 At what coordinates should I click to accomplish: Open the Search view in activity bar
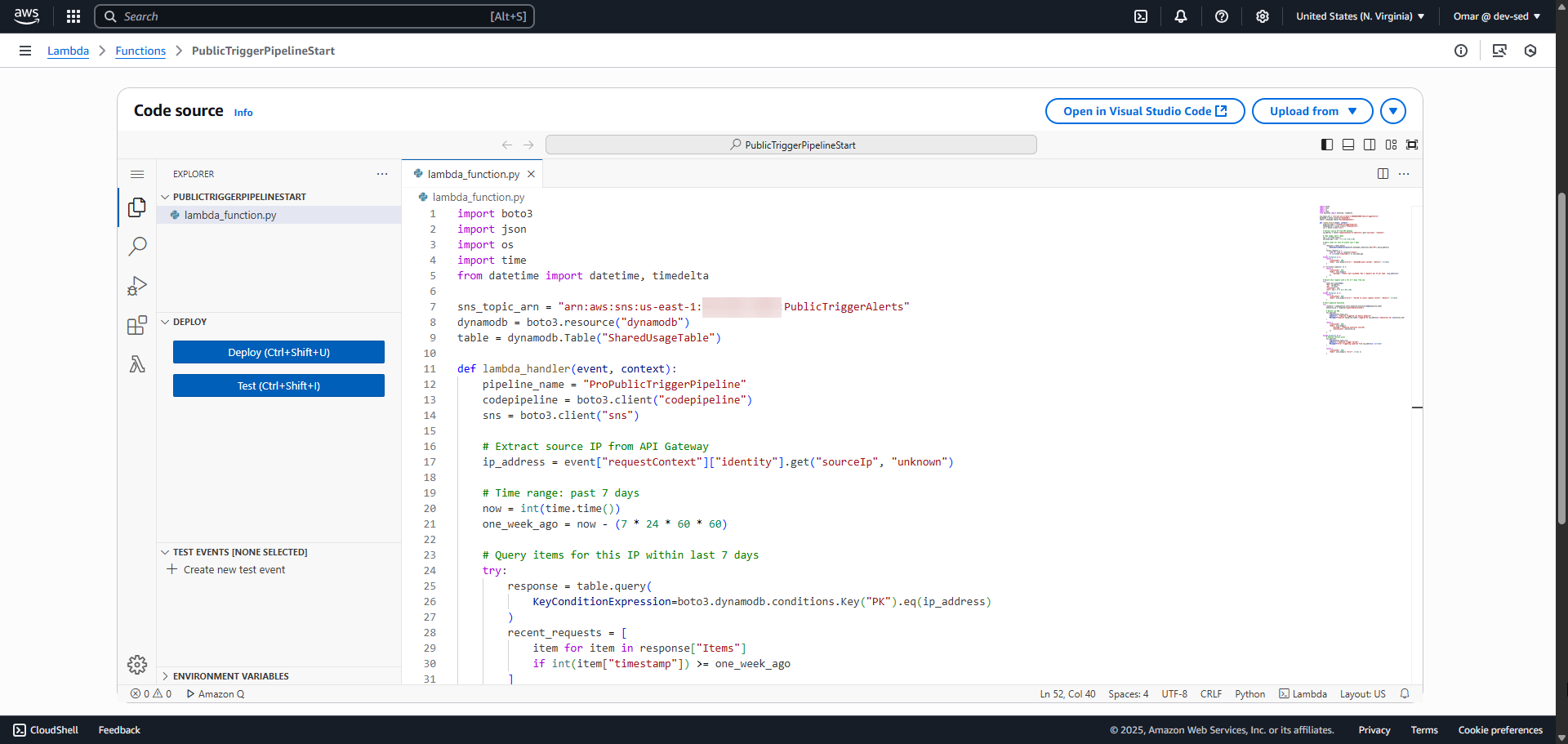(137, 247)
